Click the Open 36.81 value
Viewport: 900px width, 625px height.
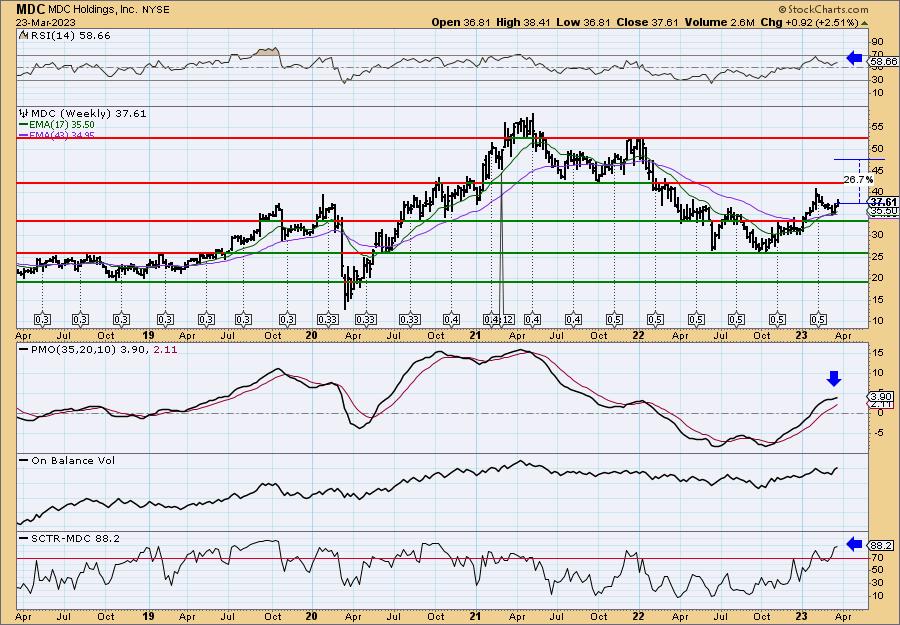tap(461, 22)
